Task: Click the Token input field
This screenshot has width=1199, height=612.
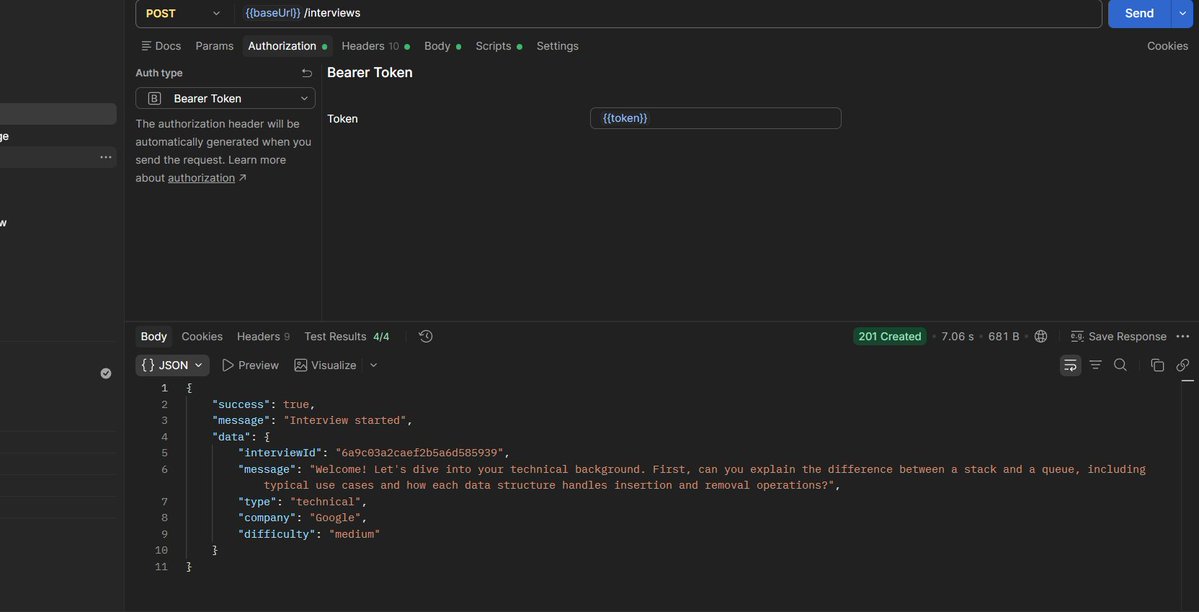Action: click(716, 119)
